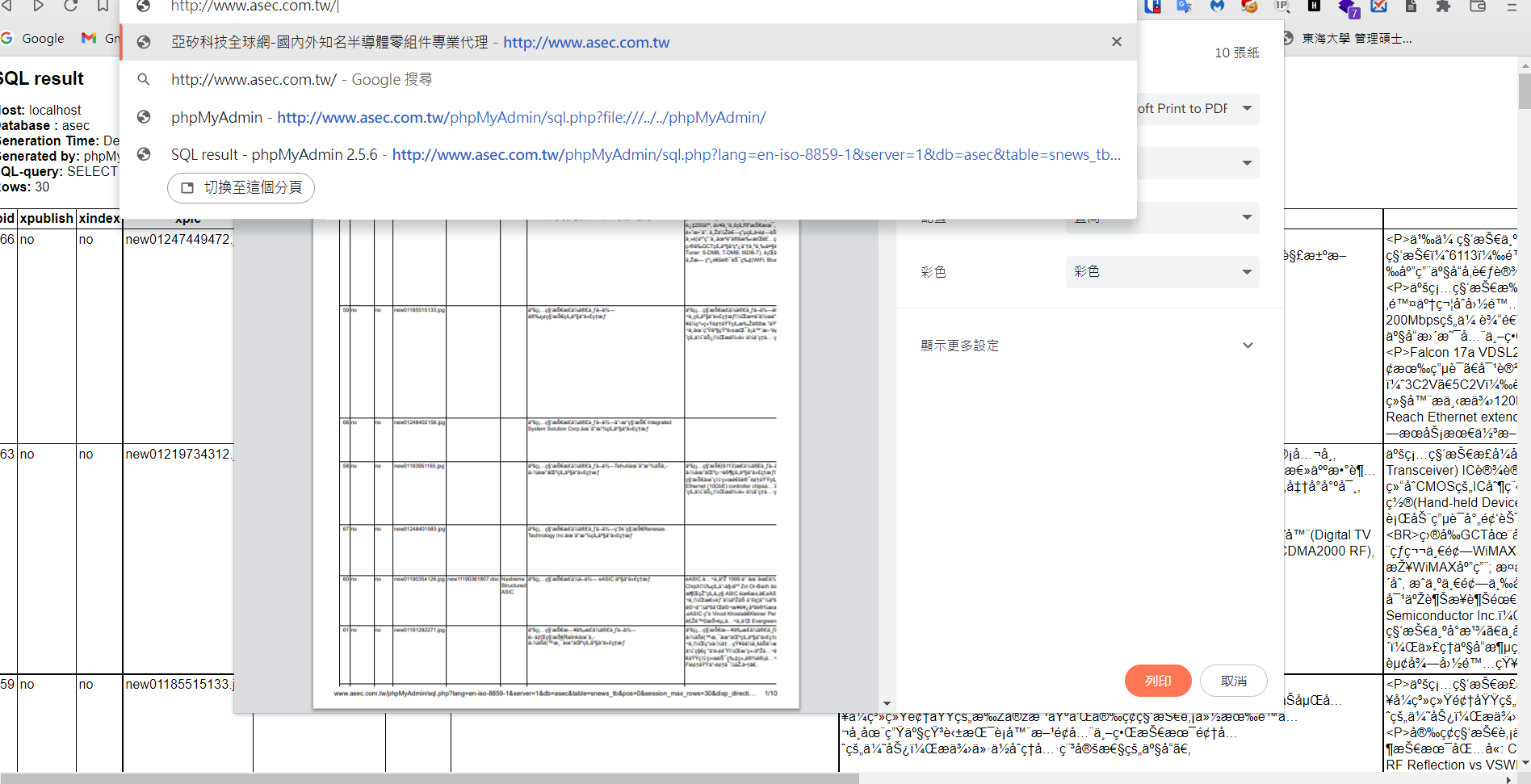
Task: Click the 列印 print button
Action: click(1158, 681)
